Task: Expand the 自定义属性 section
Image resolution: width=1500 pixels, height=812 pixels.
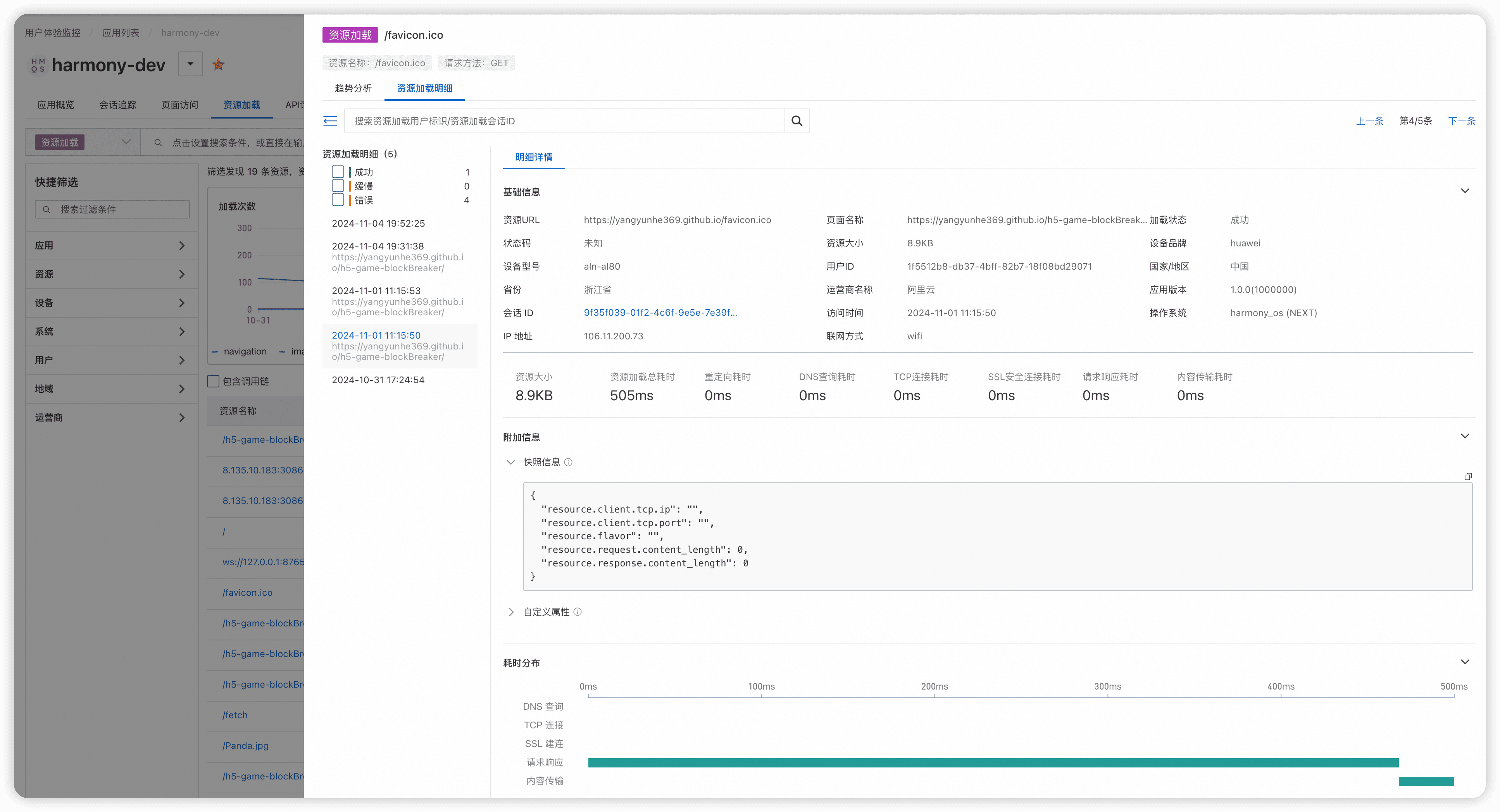Action: [511, 612]
